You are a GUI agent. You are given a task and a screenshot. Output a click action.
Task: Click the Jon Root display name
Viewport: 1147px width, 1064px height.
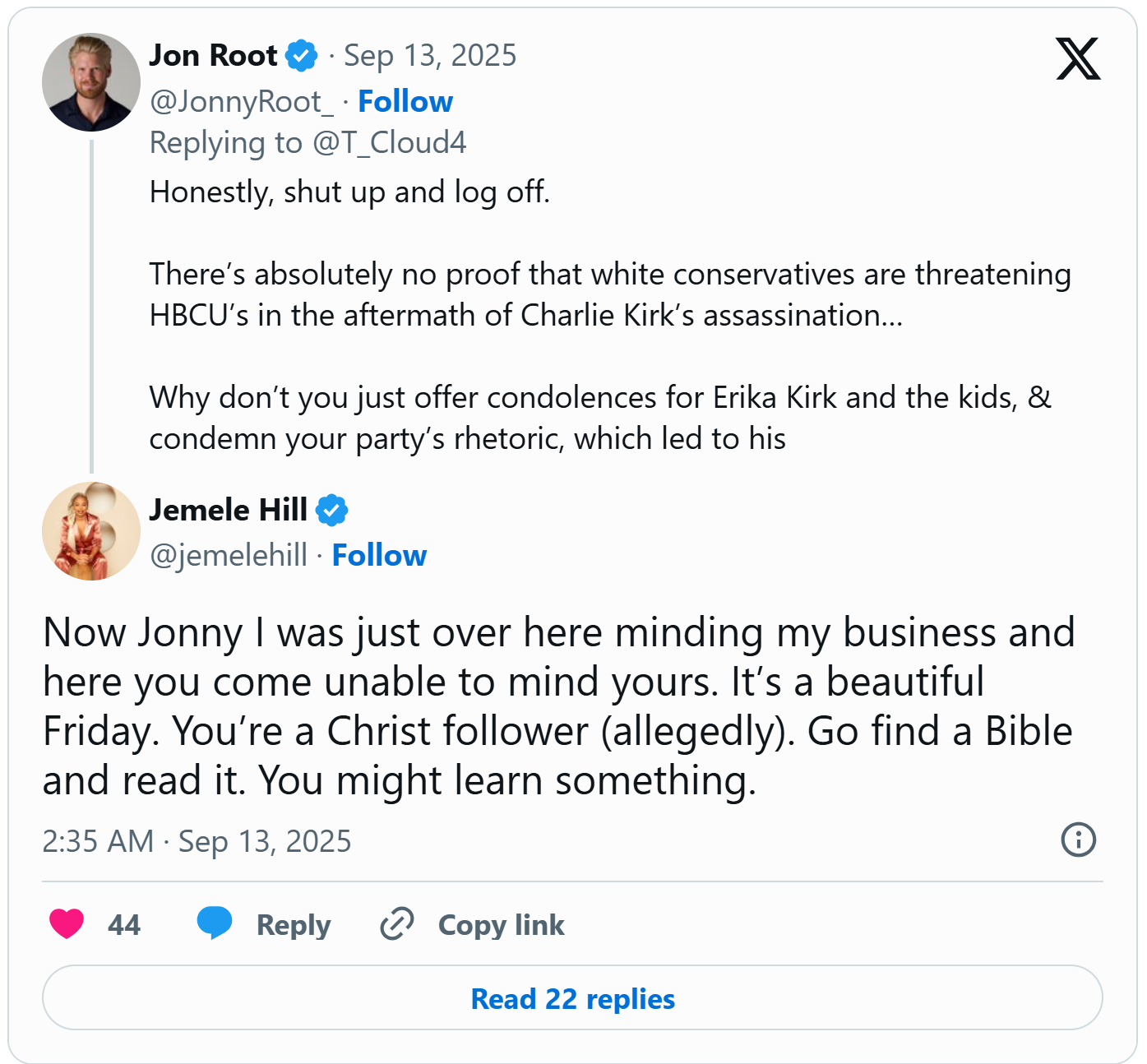213,55
